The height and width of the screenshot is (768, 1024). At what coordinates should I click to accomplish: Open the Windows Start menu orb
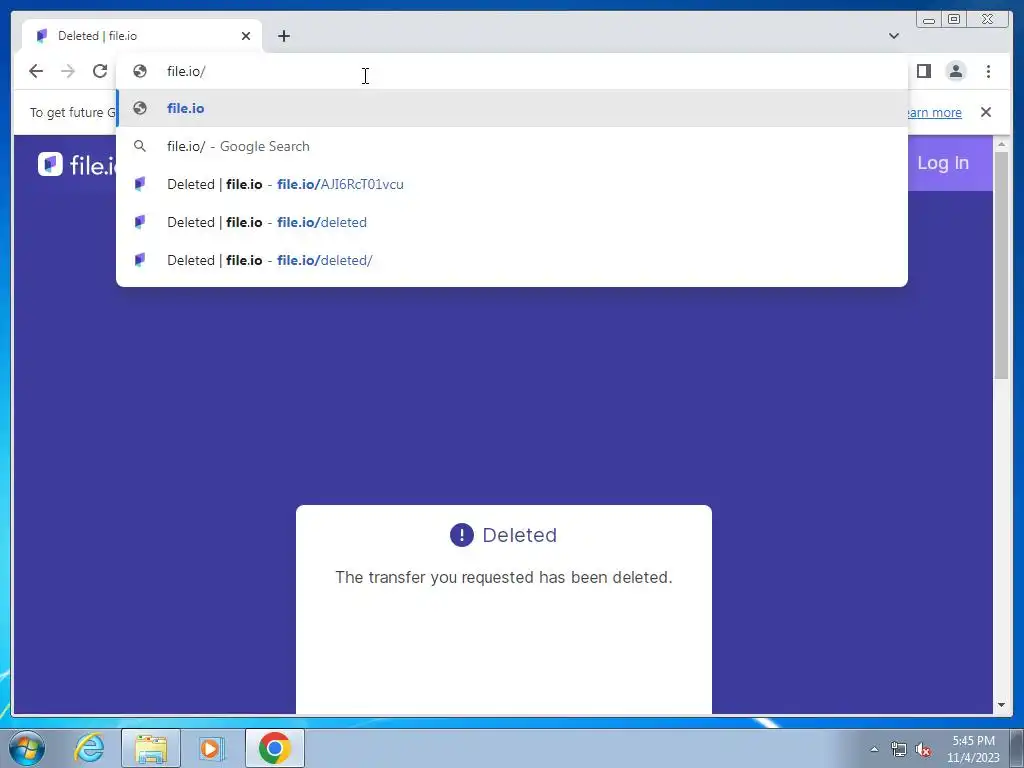click(26, 748)
